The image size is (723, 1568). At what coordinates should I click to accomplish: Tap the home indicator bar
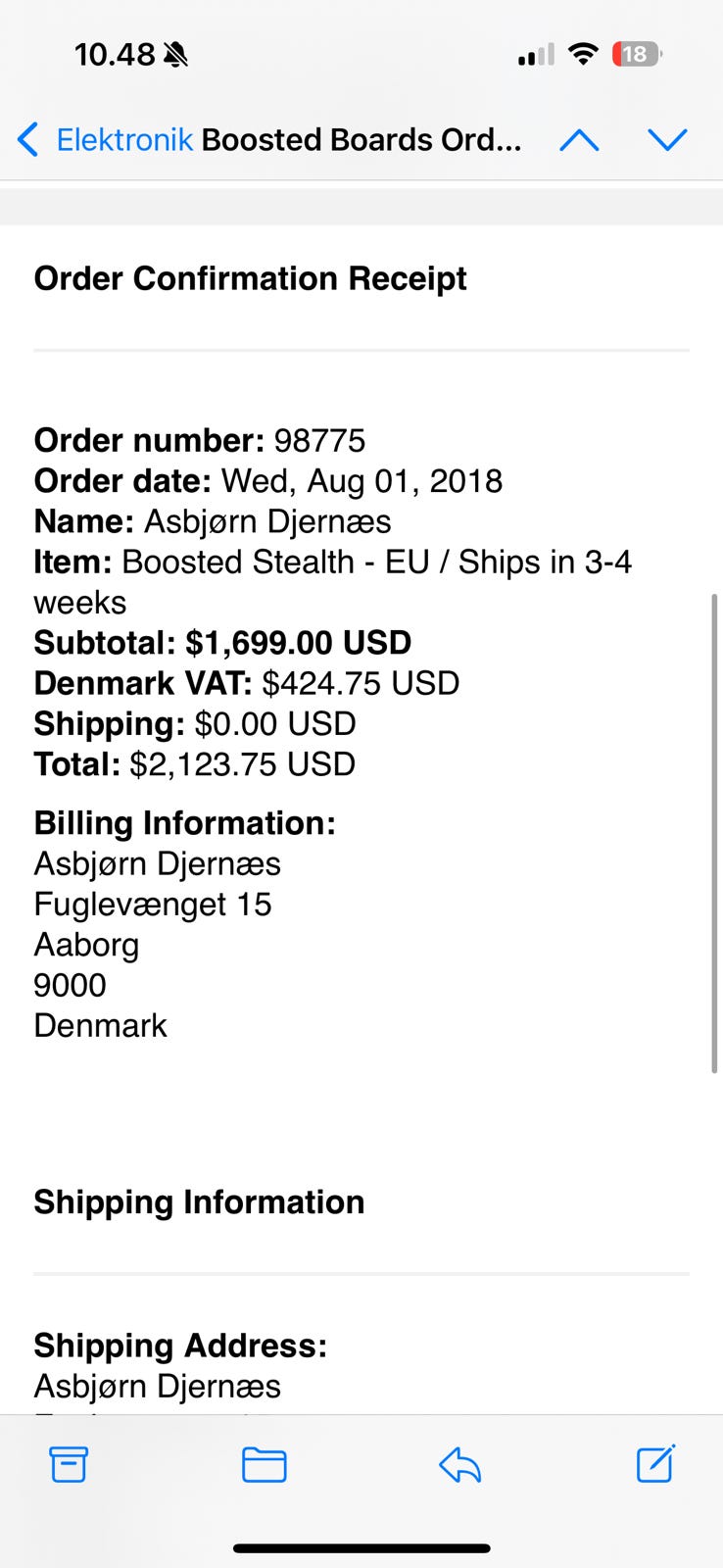tap(361, 1548)
